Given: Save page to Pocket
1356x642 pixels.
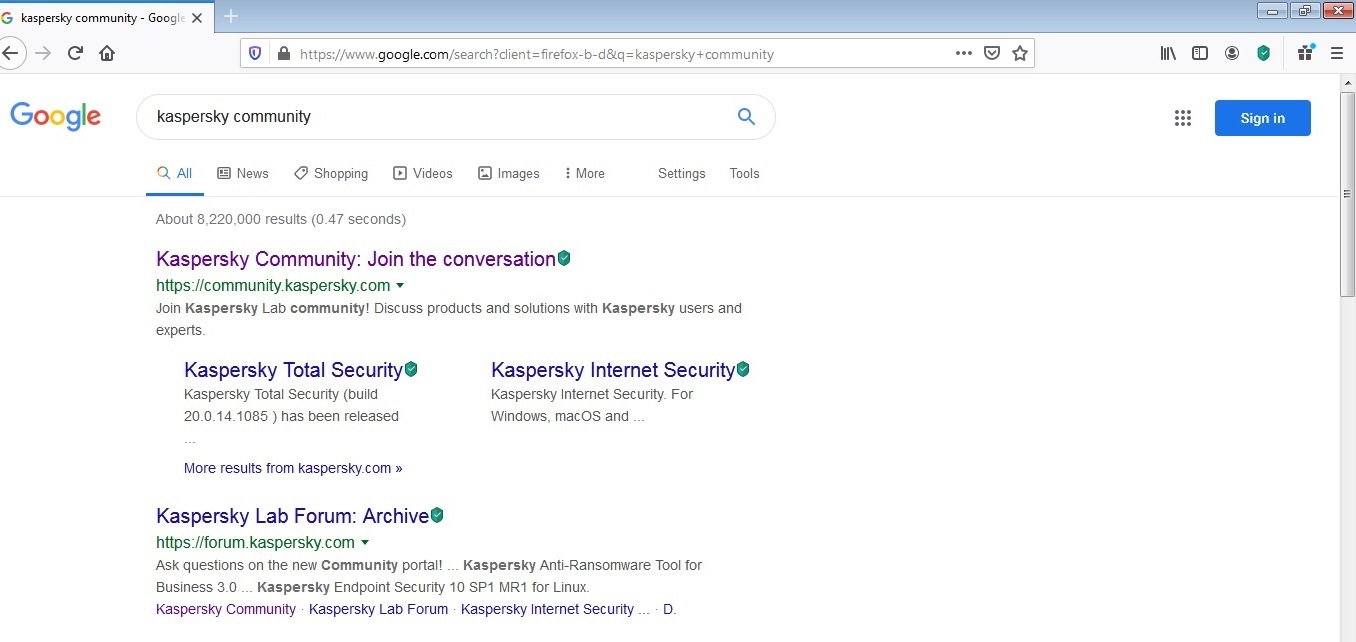Looking at the screenshot, I should (992, 54).
